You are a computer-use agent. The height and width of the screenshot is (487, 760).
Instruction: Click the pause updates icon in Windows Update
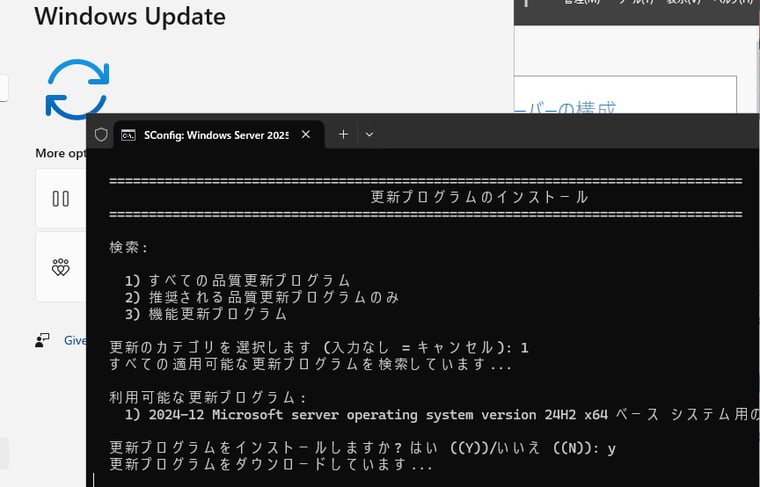click(x=61, y=199)
